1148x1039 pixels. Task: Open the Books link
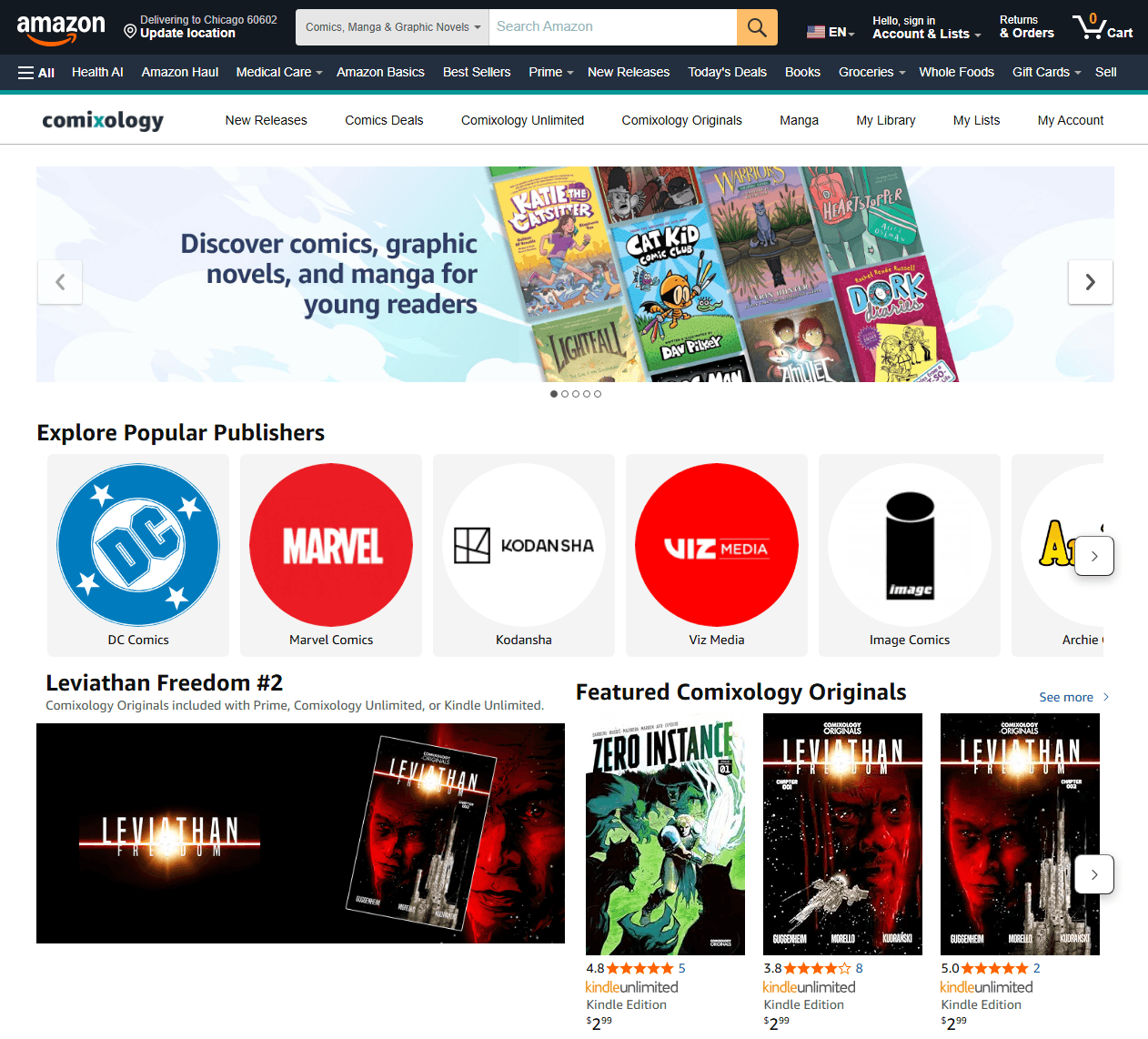point(802,73)
